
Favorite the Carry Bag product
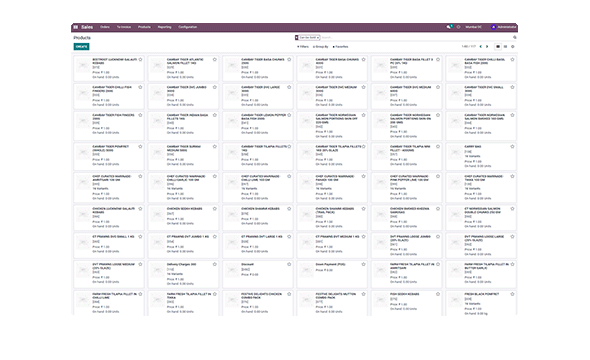pos(512,147)
